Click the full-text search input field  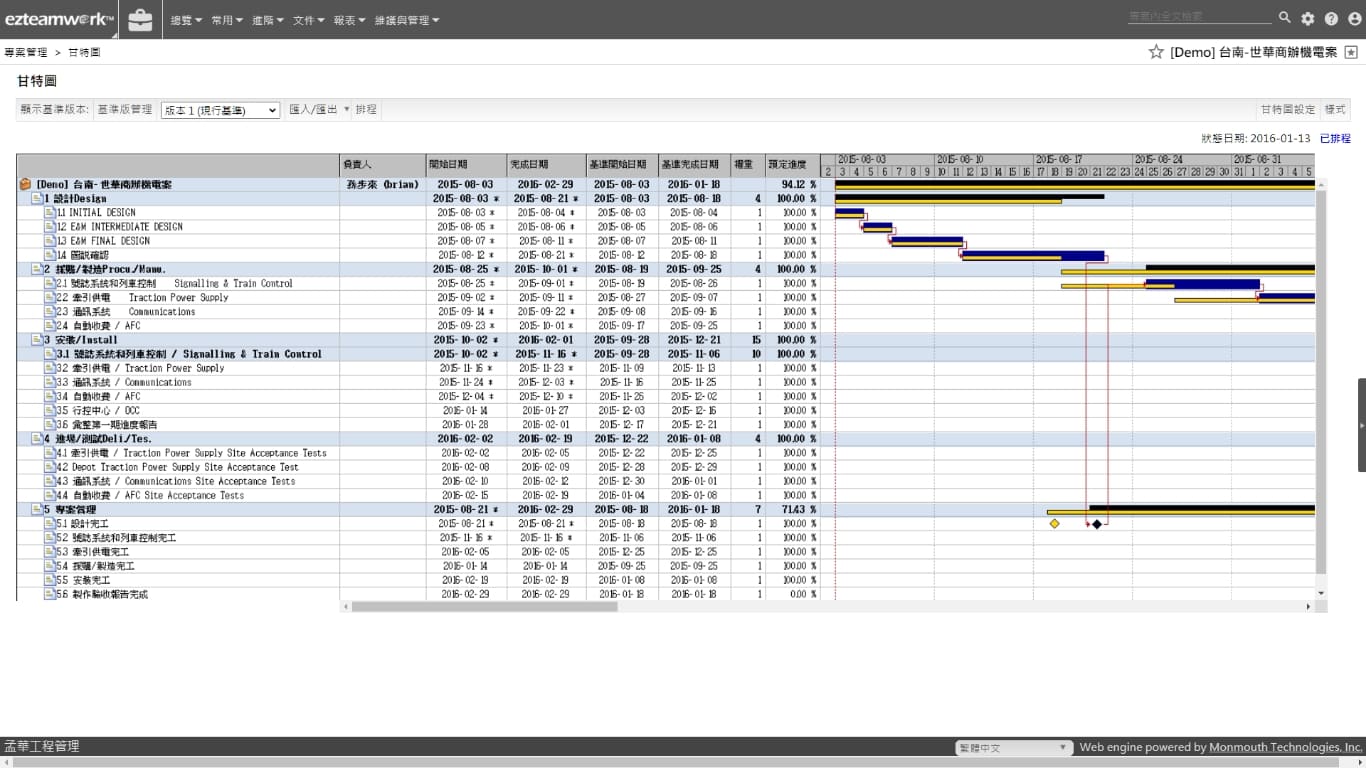point(1199,17)
